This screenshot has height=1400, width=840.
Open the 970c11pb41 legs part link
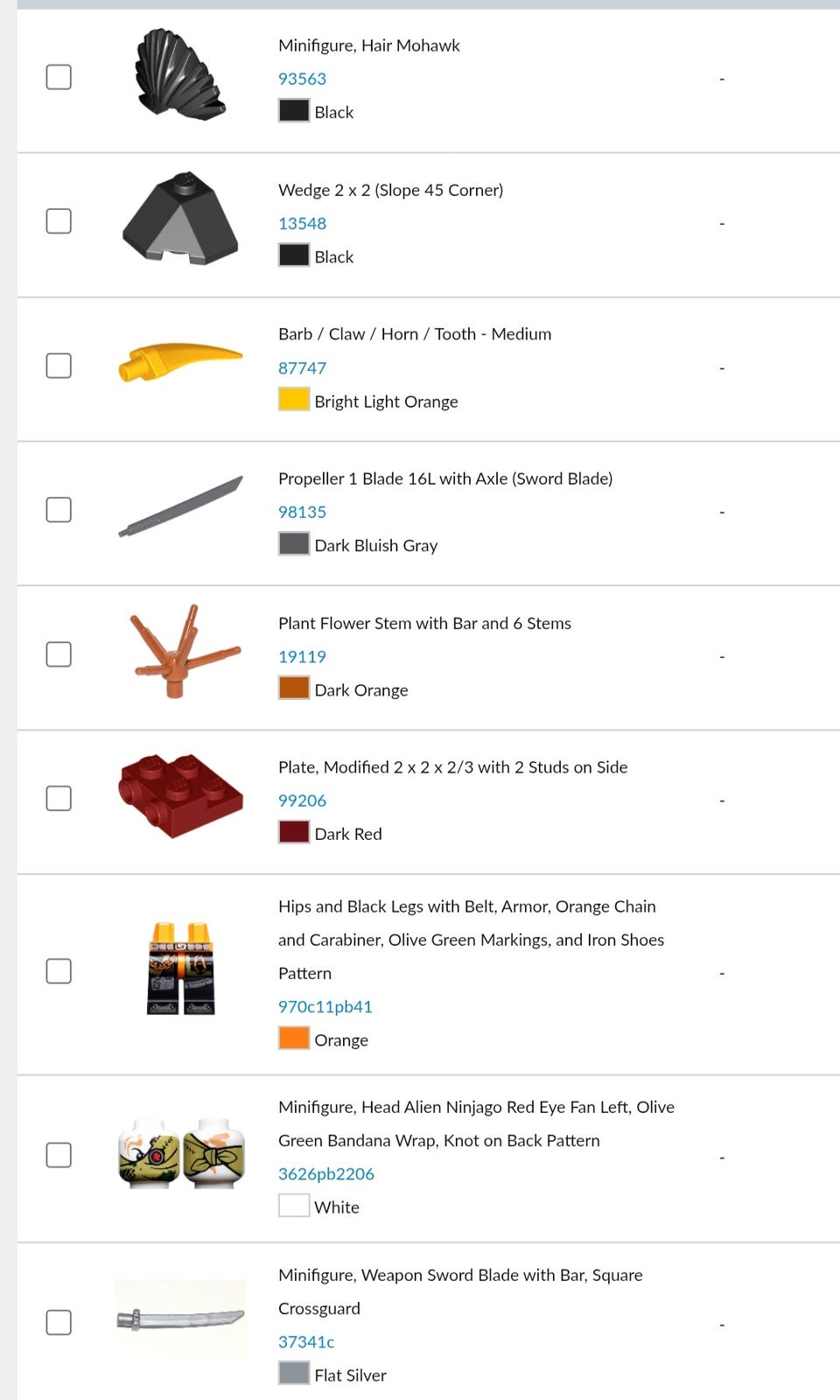click(x=325, y=1006)
